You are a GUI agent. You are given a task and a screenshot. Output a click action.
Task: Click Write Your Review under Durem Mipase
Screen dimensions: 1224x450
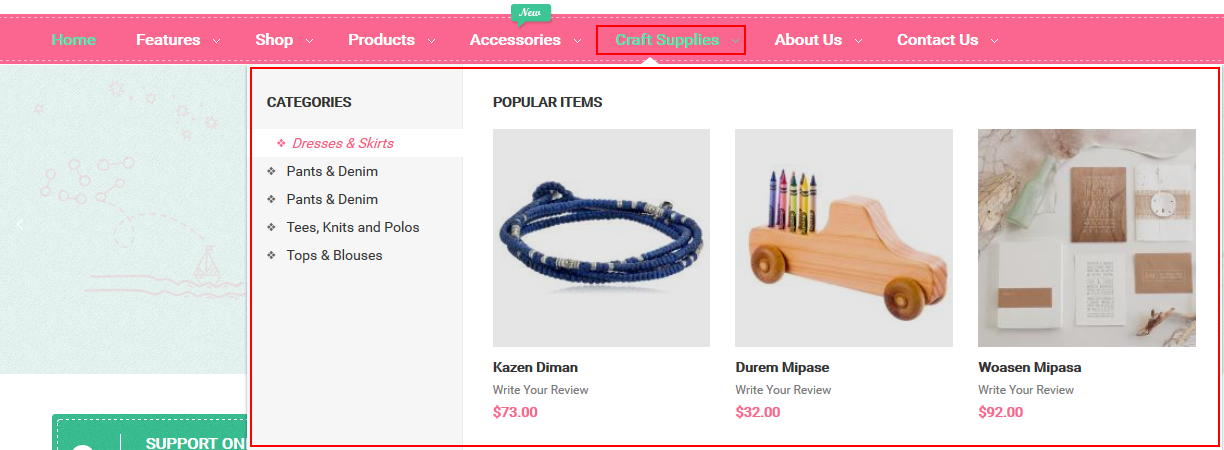click(783, 390)
